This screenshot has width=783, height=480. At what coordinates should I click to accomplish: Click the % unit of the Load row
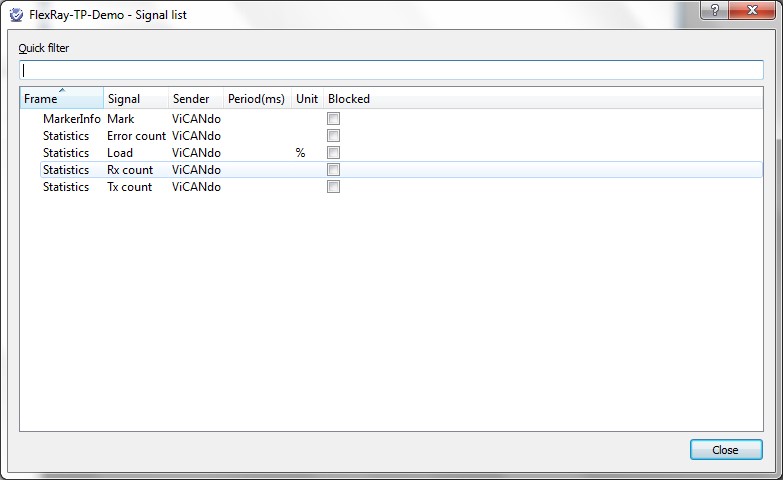tap(300, 153)
